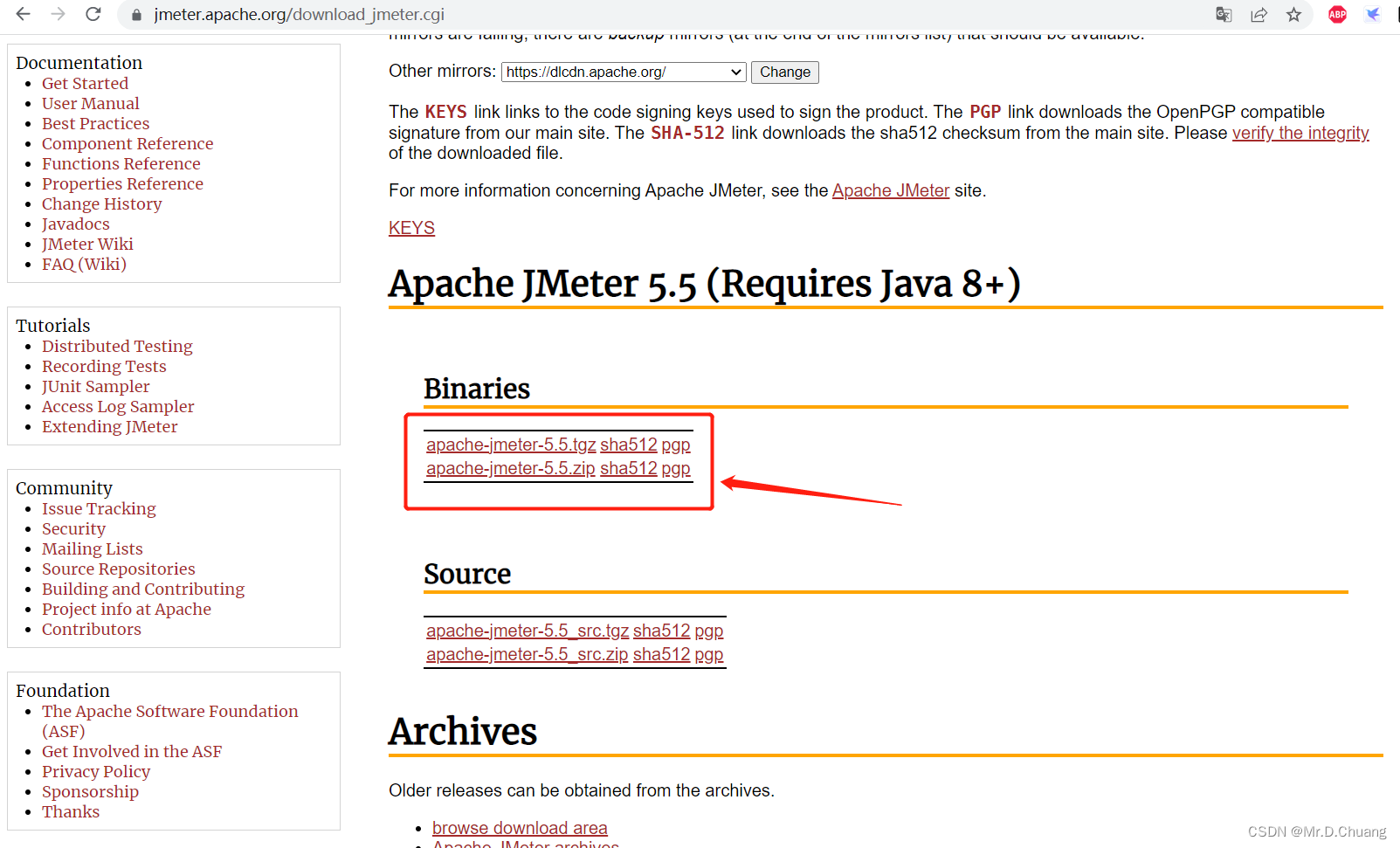Go forward using the browser forward arrow

(58, 14)
